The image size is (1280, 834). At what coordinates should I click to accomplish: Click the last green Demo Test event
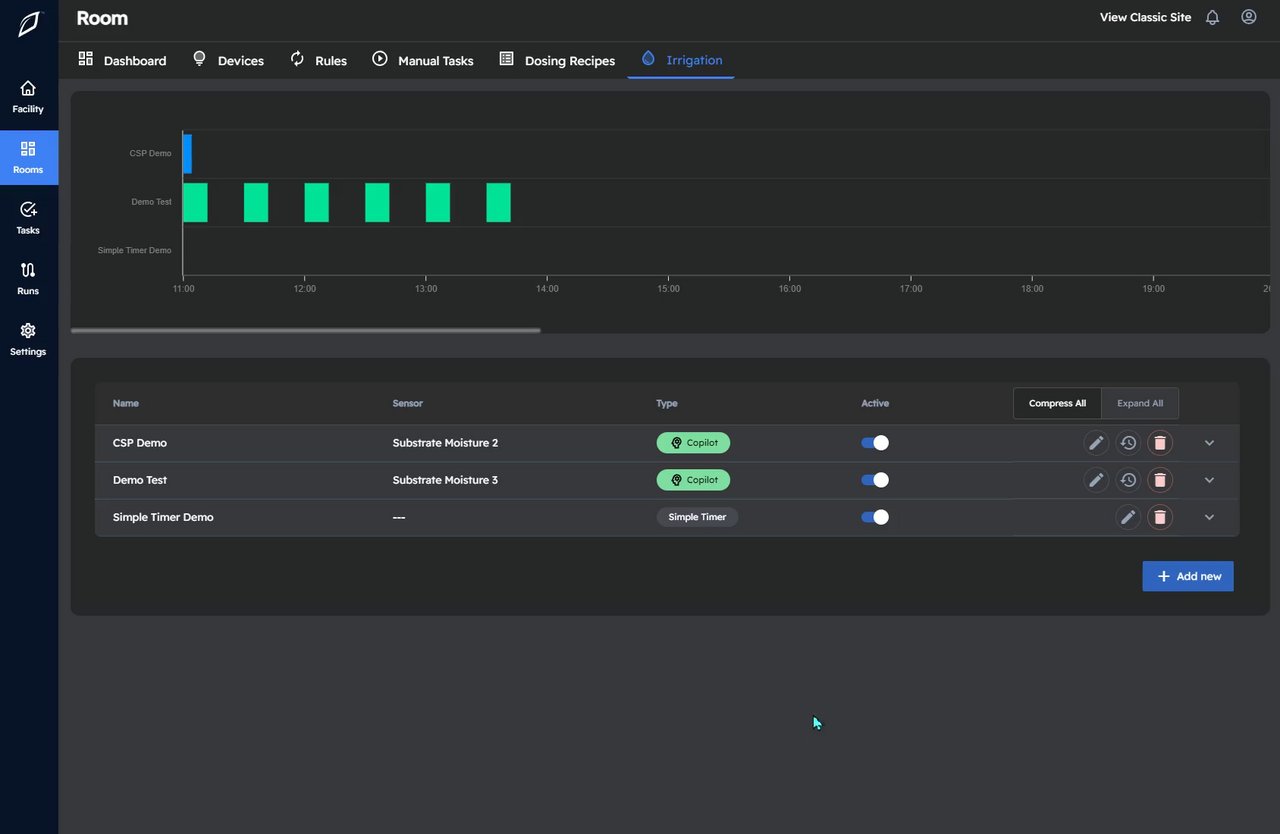pos(498,202)
